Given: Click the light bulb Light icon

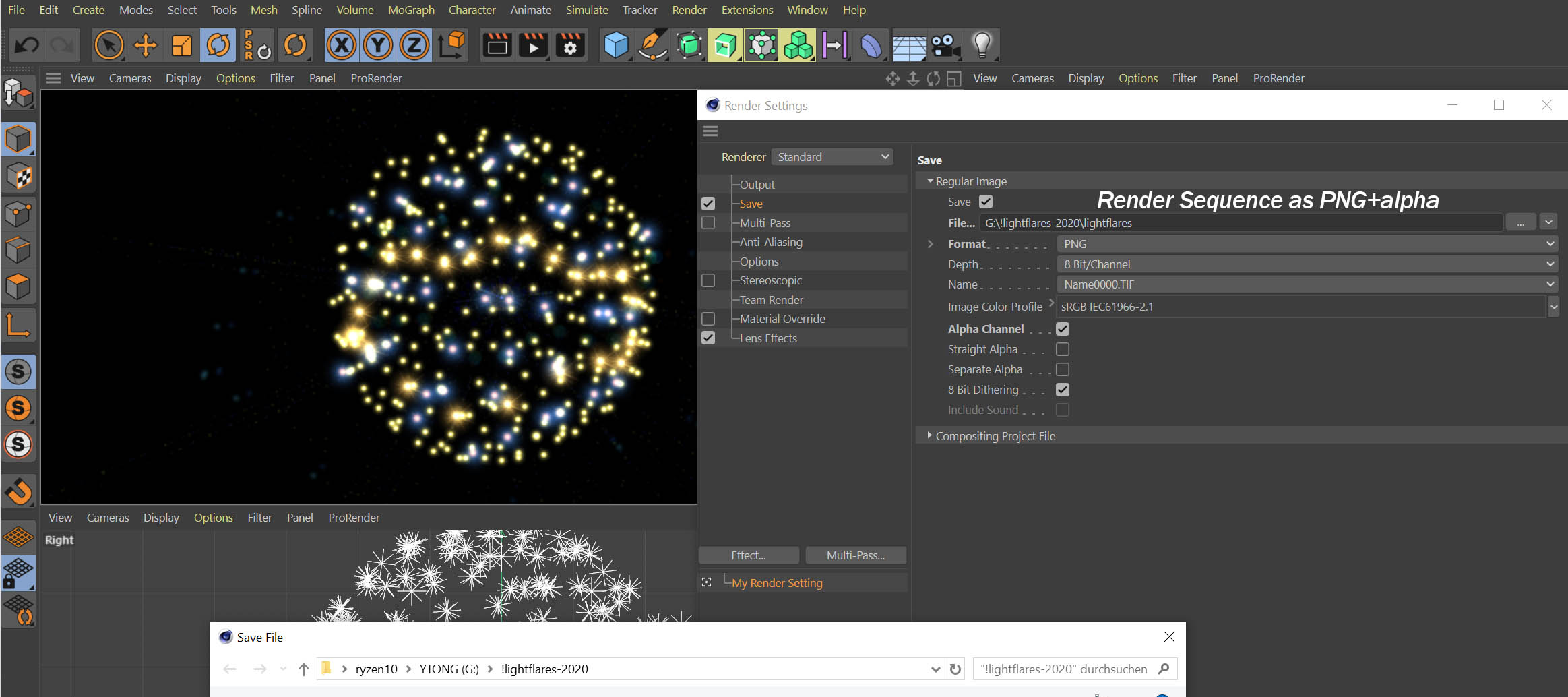Looking at the screenshot, I should (982, 46).
